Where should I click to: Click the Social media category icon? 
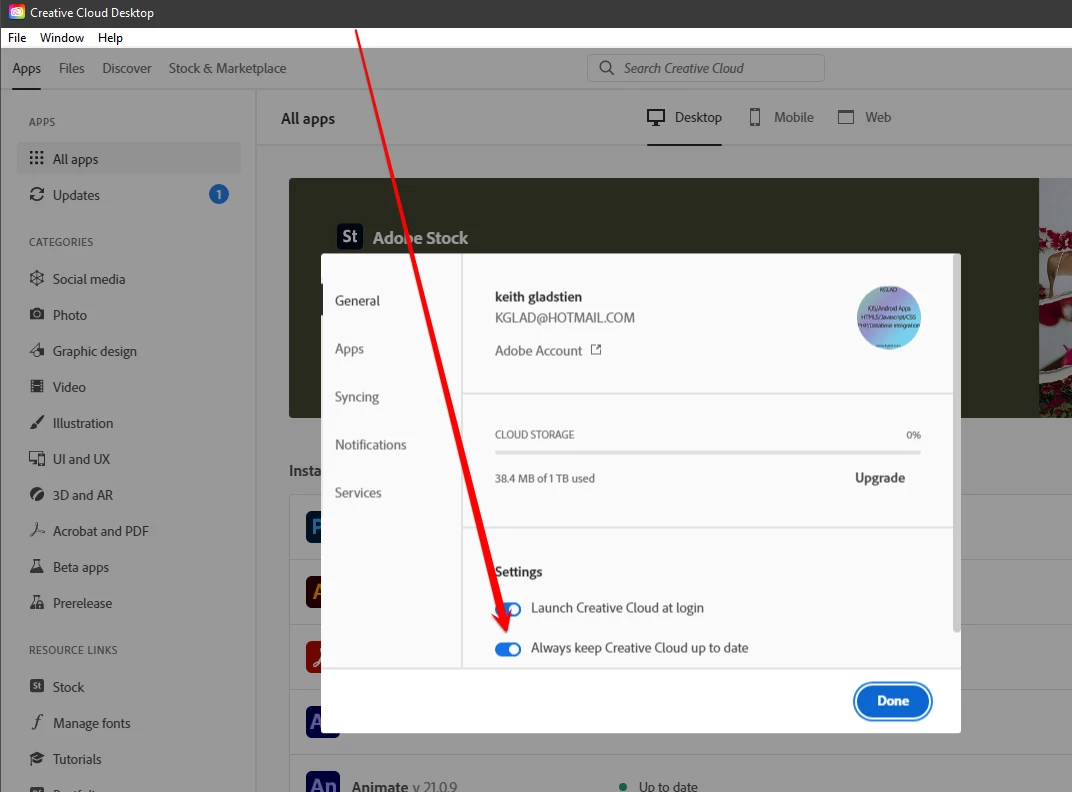click(37, 278)
